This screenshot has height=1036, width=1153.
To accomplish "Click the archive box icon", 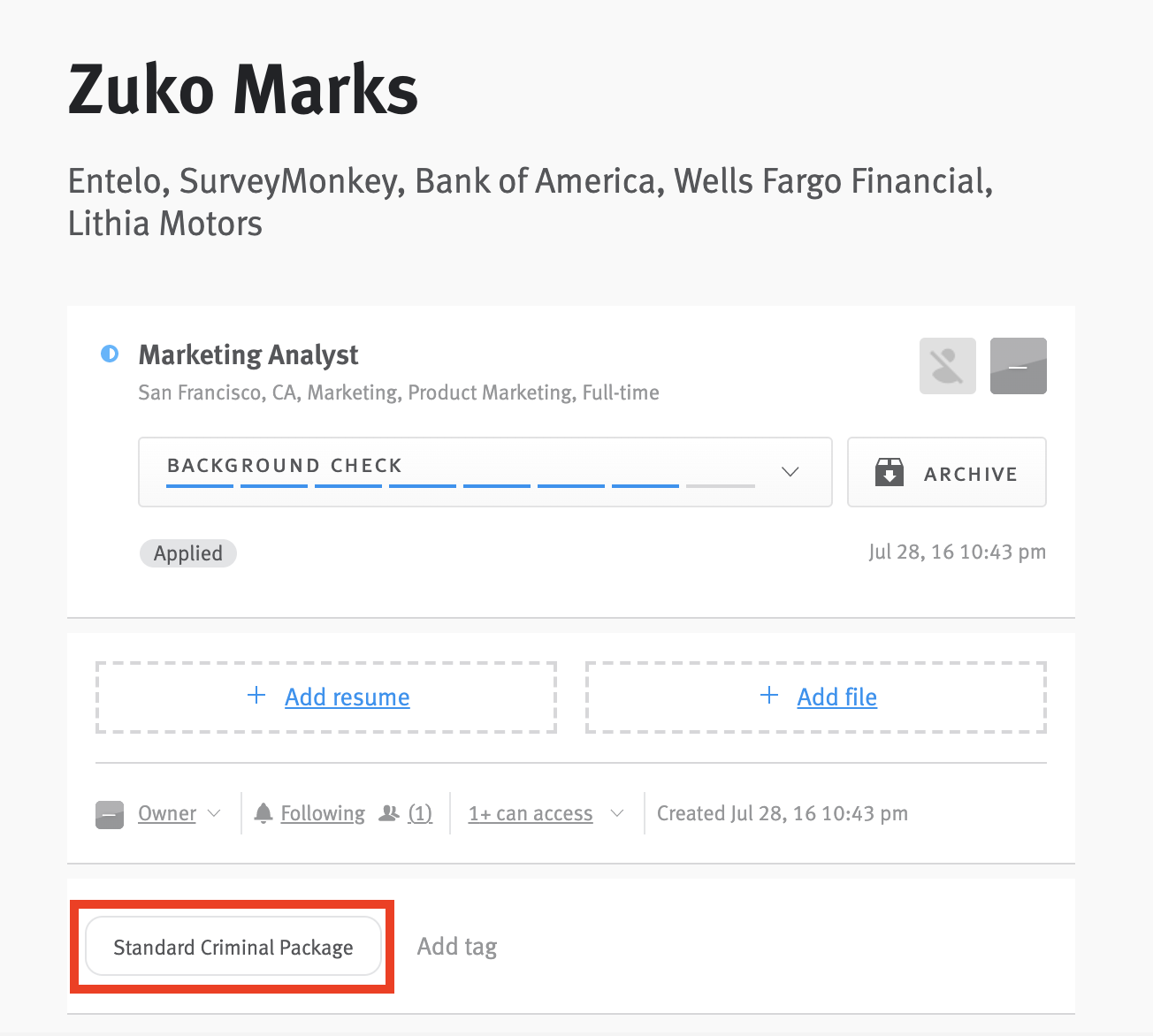I will click(x=890, y=473).
